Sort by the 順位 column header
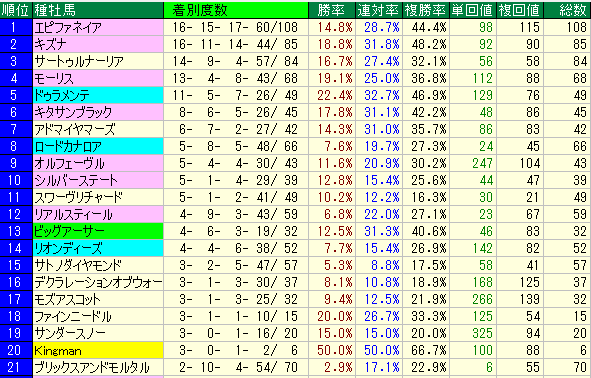Image resolution: width=591 pixels, height=378 pixels. coord(16,10)
